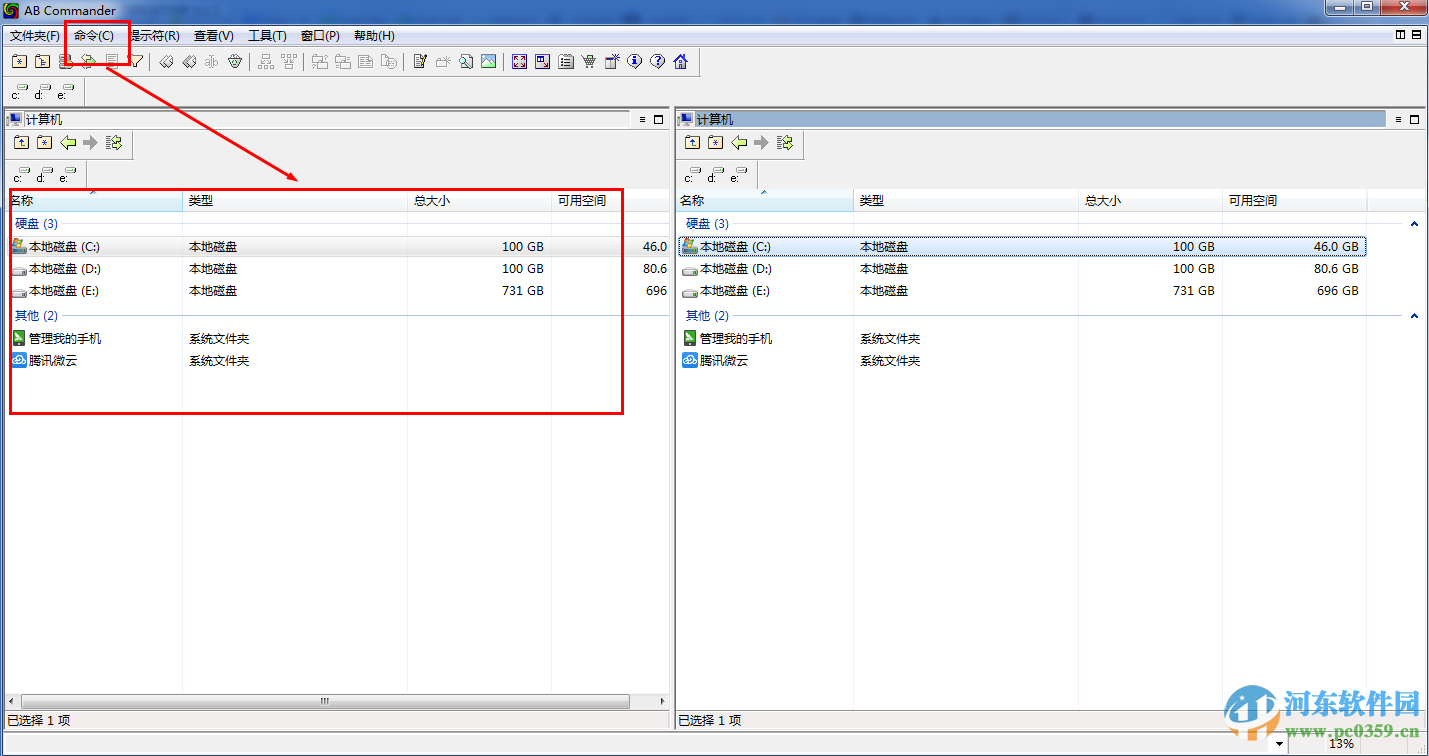Go up one folder in the left panel
The width and height of the screenshot is (1429, 756).
(x=20, y=143)
